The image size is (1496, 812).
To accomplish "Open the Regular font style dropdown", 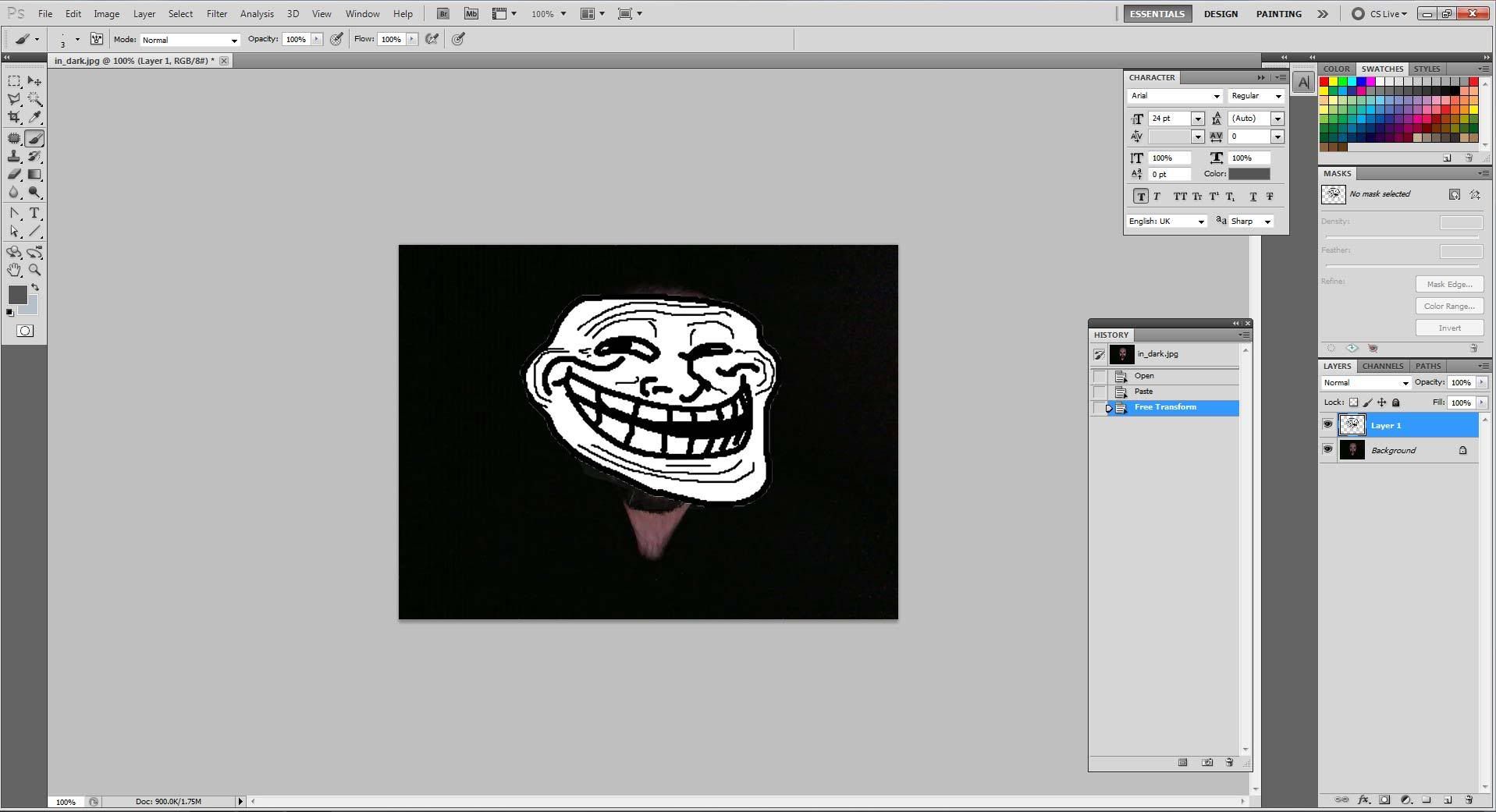I will coord(1256,96).
